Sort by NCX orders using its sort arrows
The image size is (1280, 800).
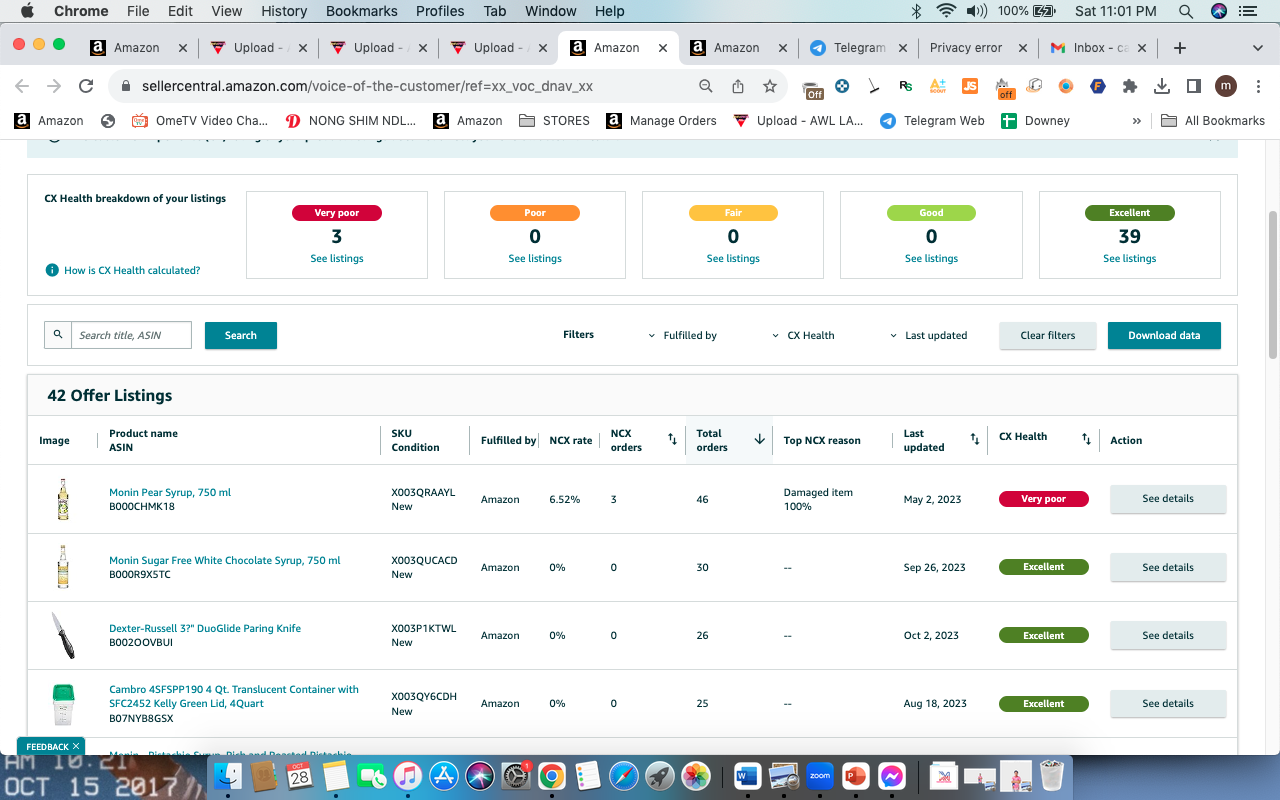pos(673,440)
